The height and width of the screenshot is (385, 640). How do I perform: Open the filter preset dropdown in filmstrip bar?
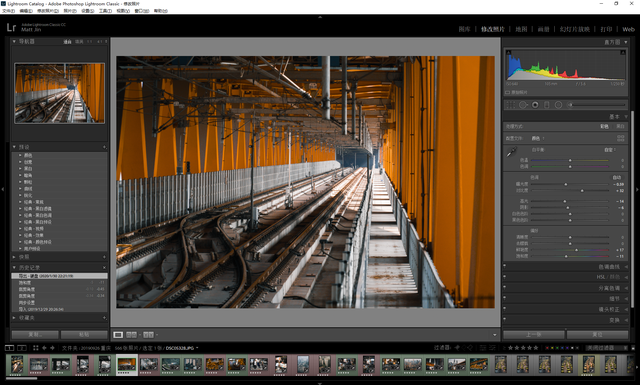tap(607, 348)
